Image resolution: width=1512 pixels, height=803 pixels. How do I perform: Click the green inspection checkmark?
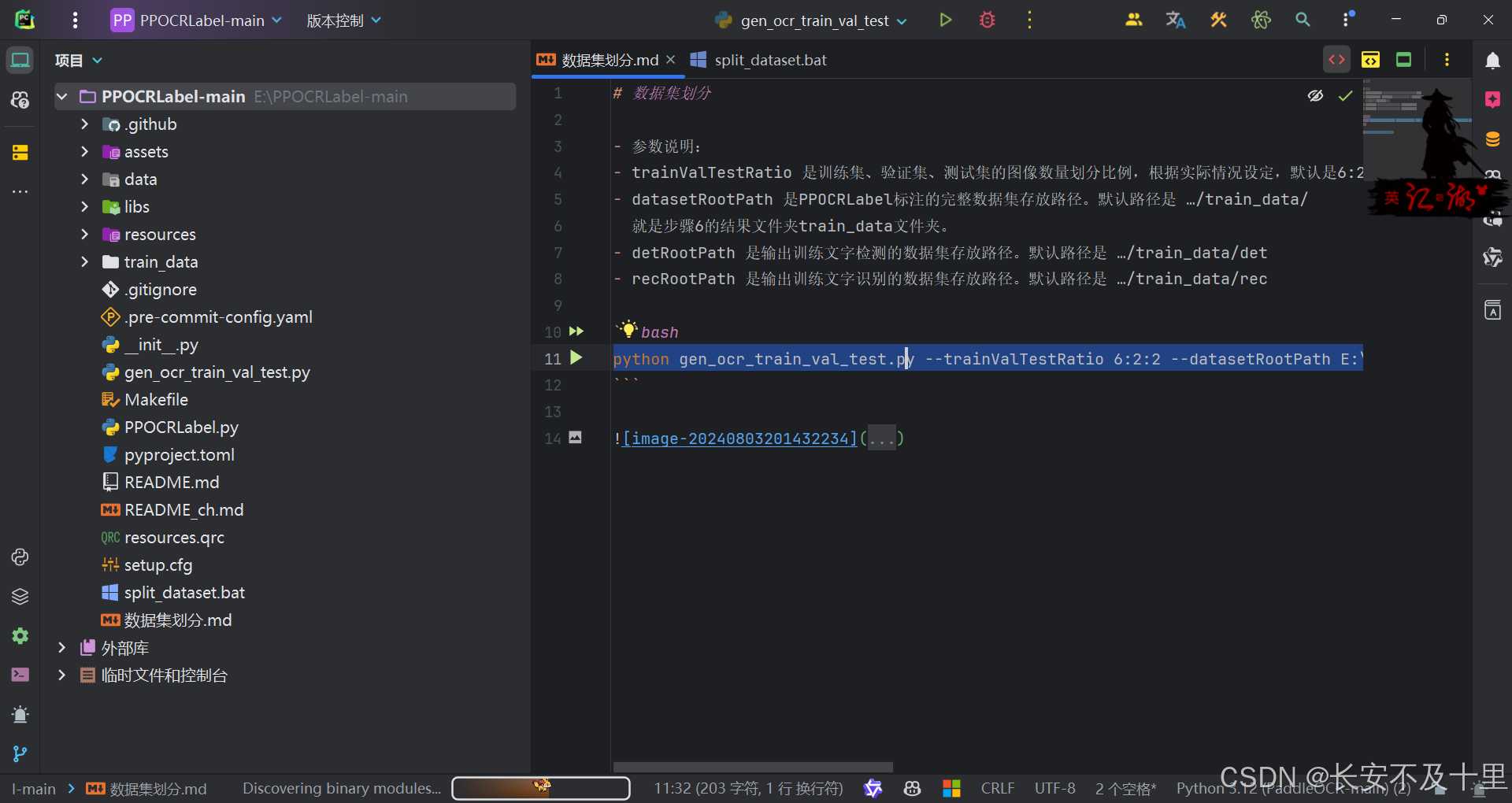click(1345, 96)
